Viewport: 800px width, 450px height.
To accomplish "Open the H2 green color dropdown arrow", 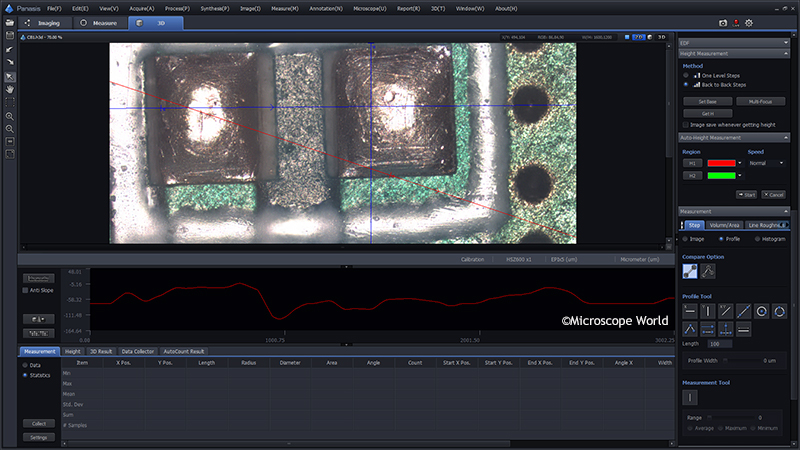I will 740,176.
